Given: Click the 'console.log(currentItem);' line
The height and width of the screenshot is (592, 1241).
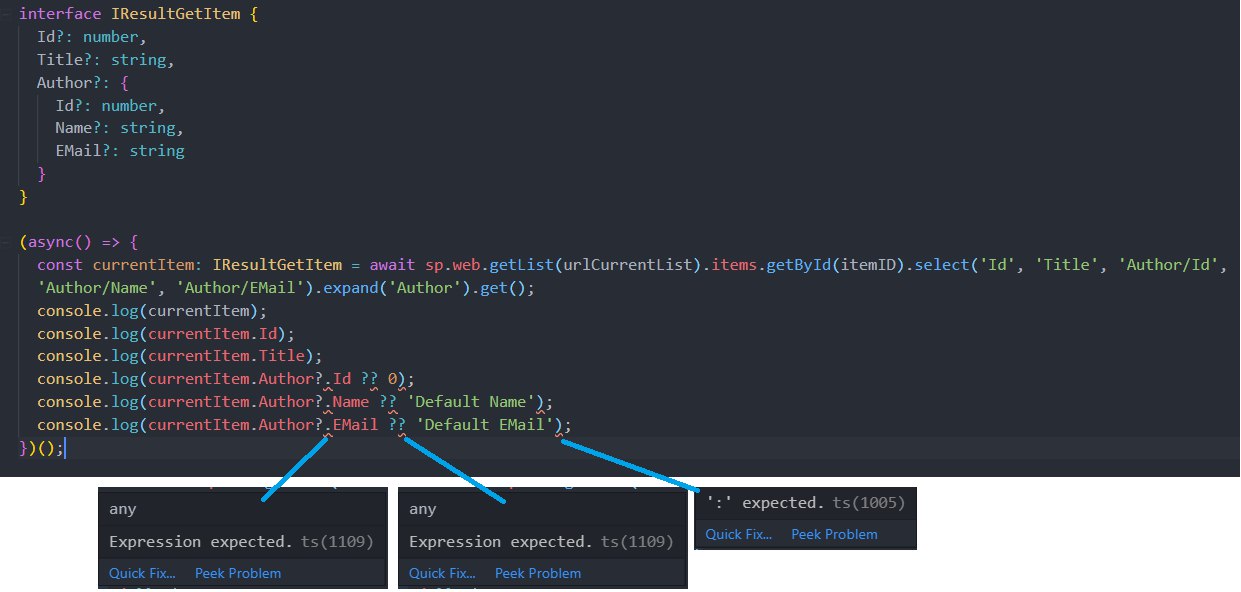Looking at the screenshot, I should pyautogui.click(x=152, y=311).
